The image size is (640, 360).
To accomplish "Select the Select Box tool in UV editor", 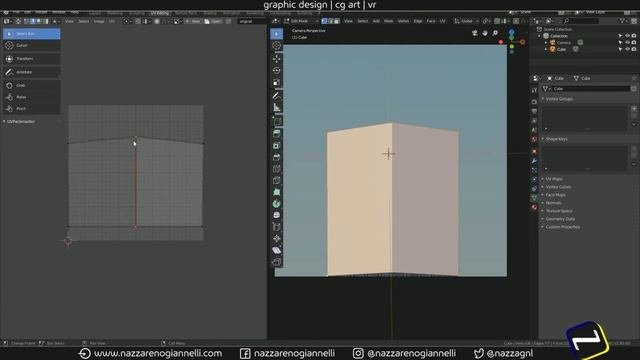I will 31,33.
